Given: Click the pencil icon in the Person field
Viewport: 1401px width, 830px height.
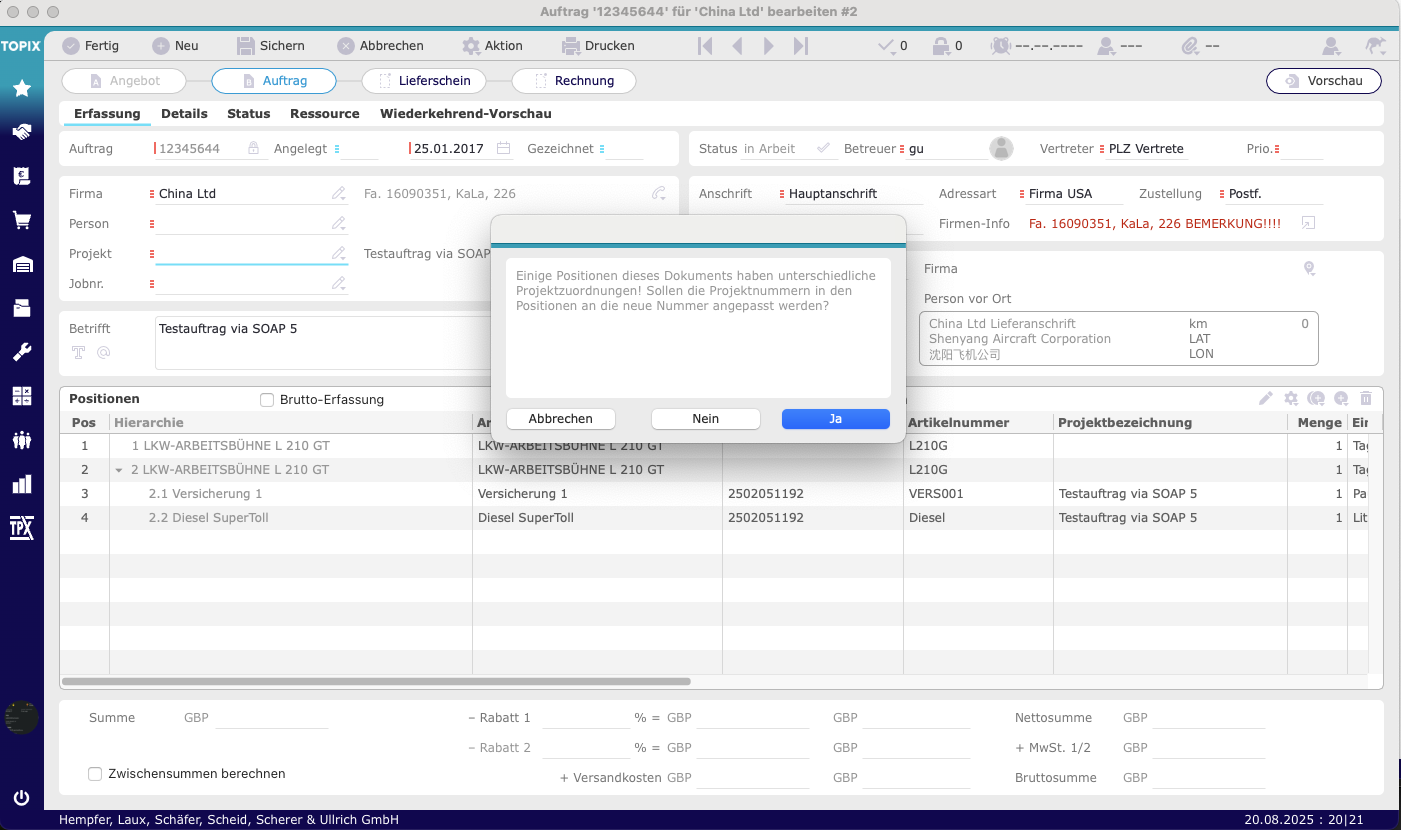Looking at the screenshot, I should pos(340,224).
